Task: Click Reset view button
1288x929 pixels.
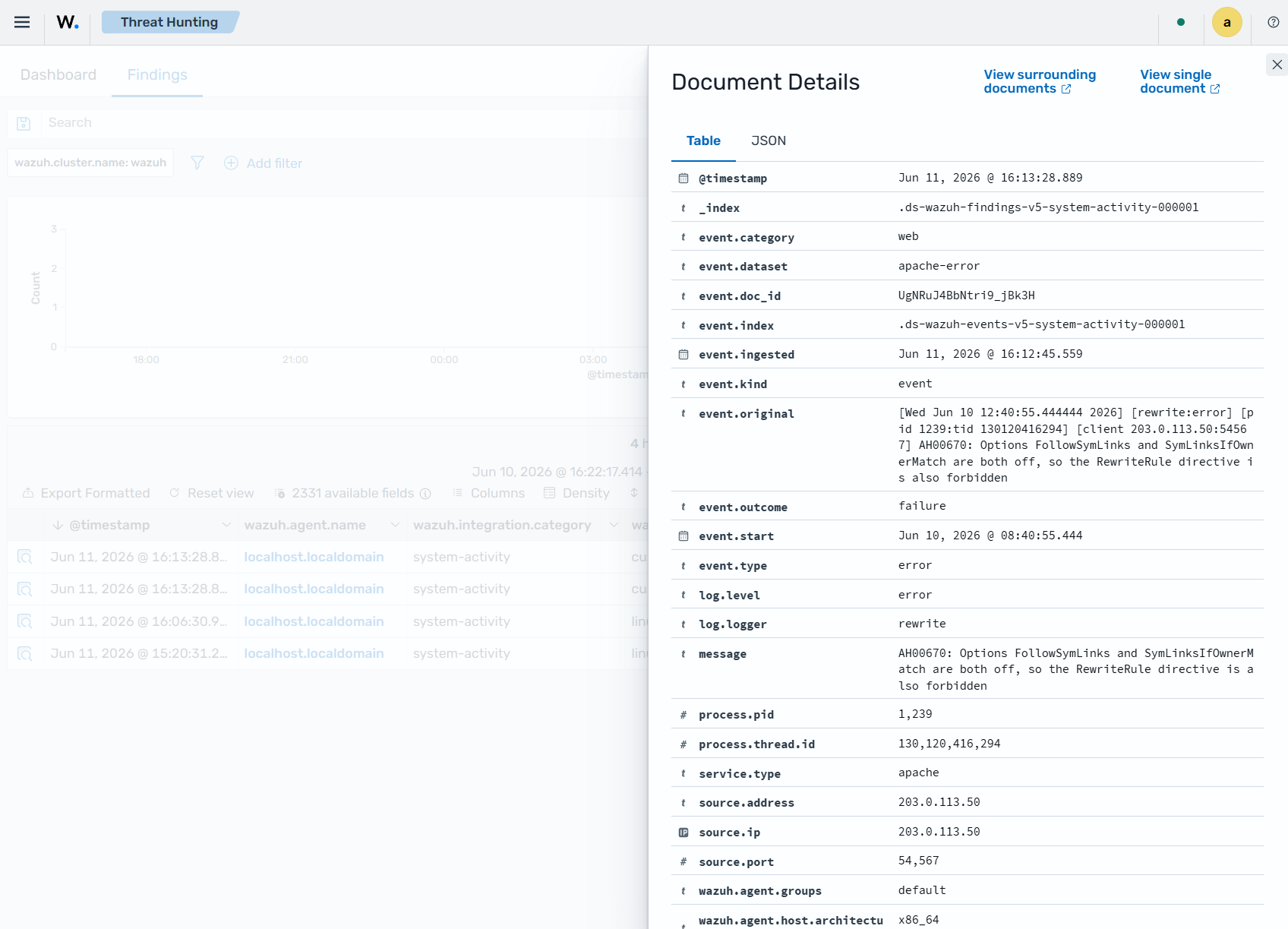Action: 212,493
